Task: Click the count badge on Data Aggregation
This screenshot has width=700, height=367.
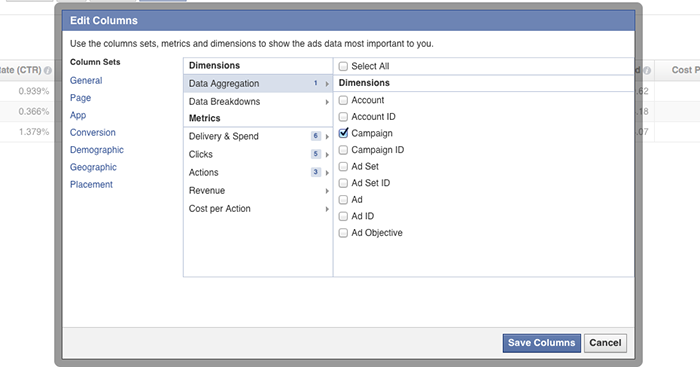Action: pyautogui.click(x=316, y=83)
